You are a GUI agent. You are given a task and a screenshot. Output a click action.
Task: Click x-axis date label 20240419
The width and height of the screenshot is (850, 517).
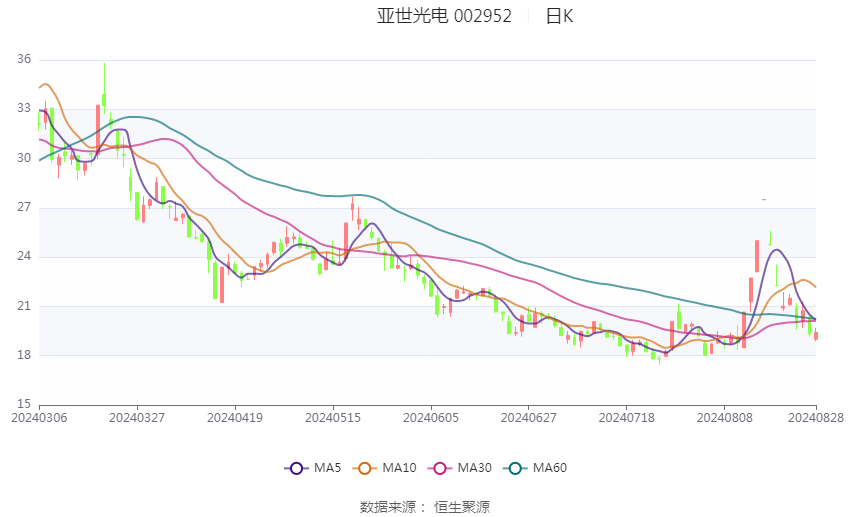(235, 418)
